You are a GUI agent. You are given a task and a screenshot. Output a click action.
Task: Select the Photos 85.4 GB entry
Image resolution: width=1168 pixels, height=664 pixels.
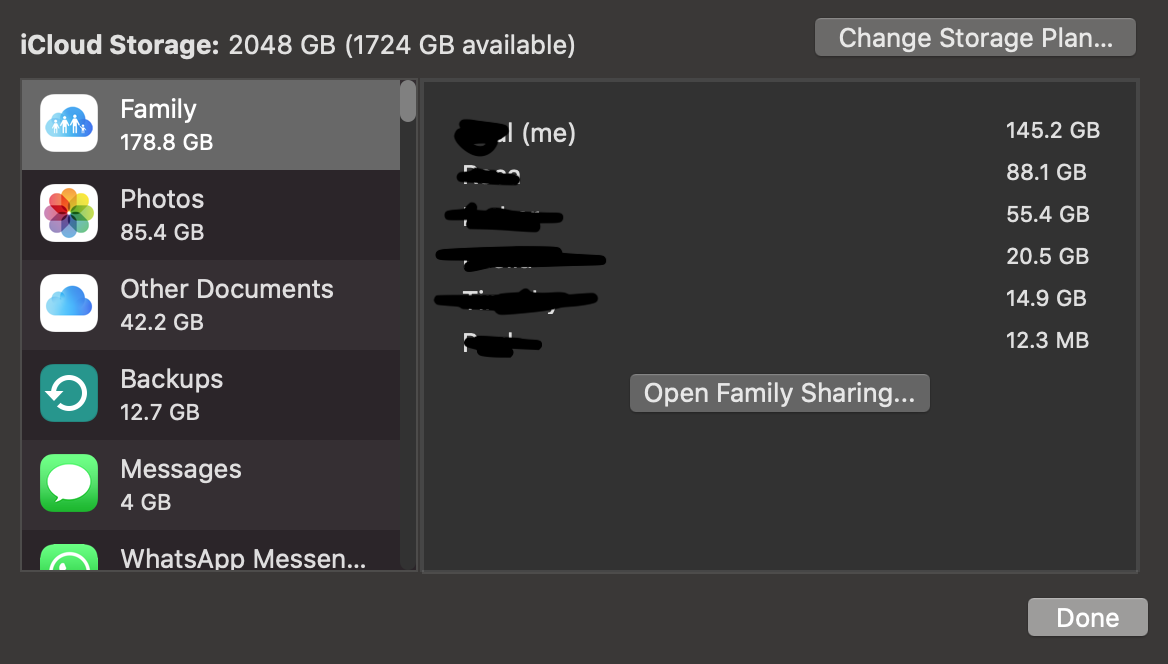tap(211, 215)
